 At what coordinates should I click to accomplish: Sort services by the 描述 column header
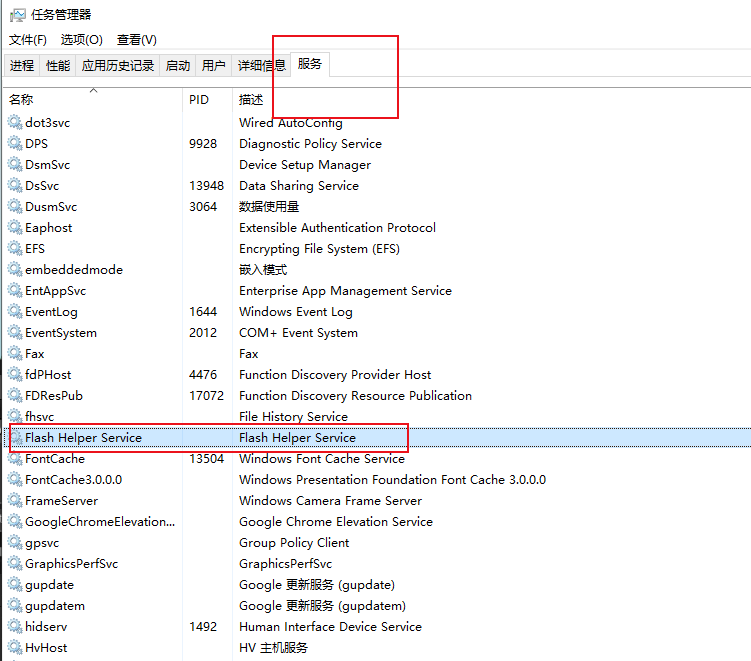251,100
